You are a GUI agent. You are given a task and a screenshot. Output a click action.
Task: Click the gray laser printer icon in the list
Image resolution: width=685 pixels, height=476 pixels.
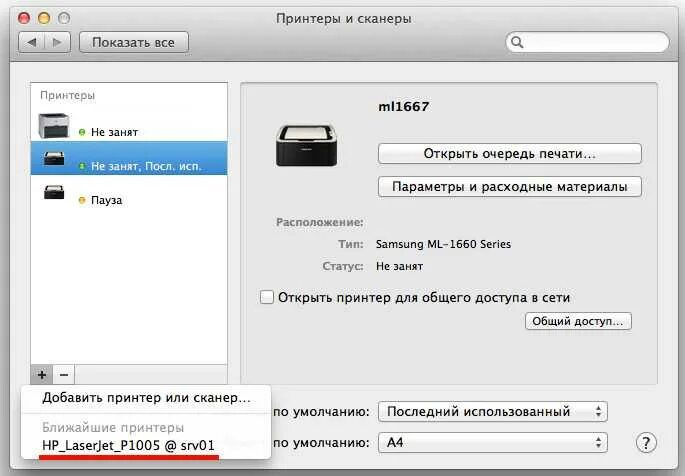click(54, 125)
